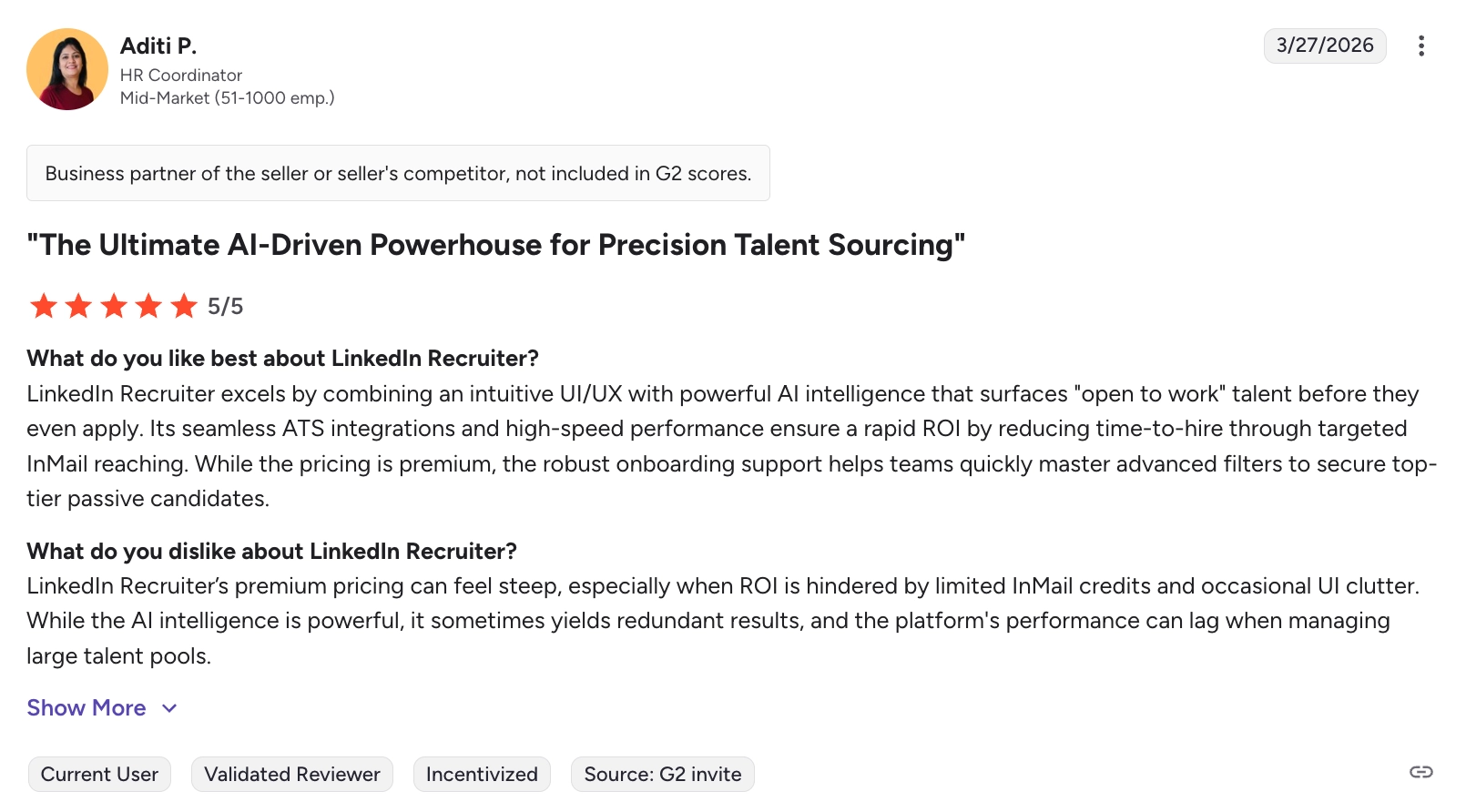Click the fourth rating star
The width and height of the screenshot is (1466, 812).
point(148,306)
